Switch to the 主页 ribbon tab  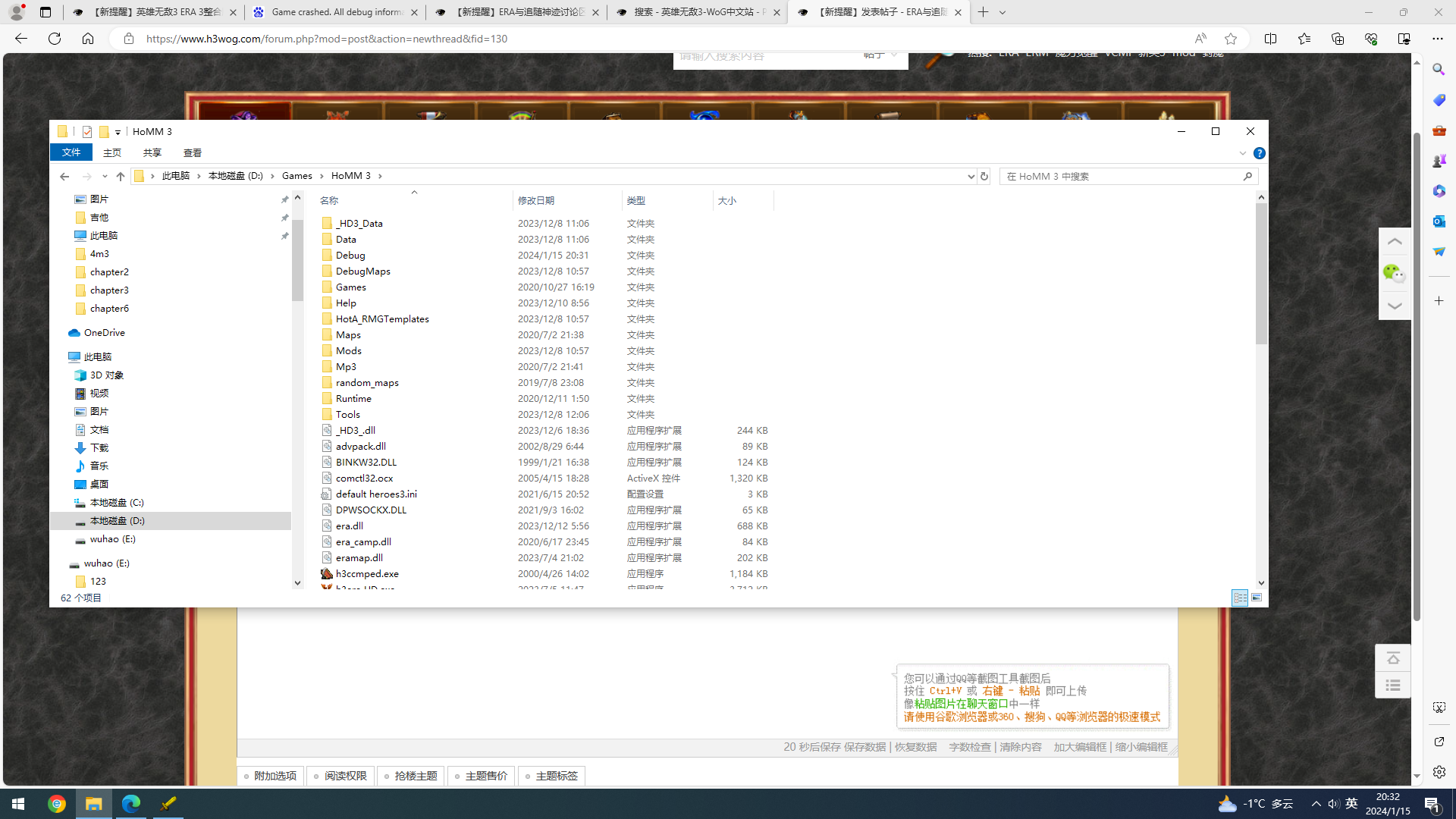point(112,153)
